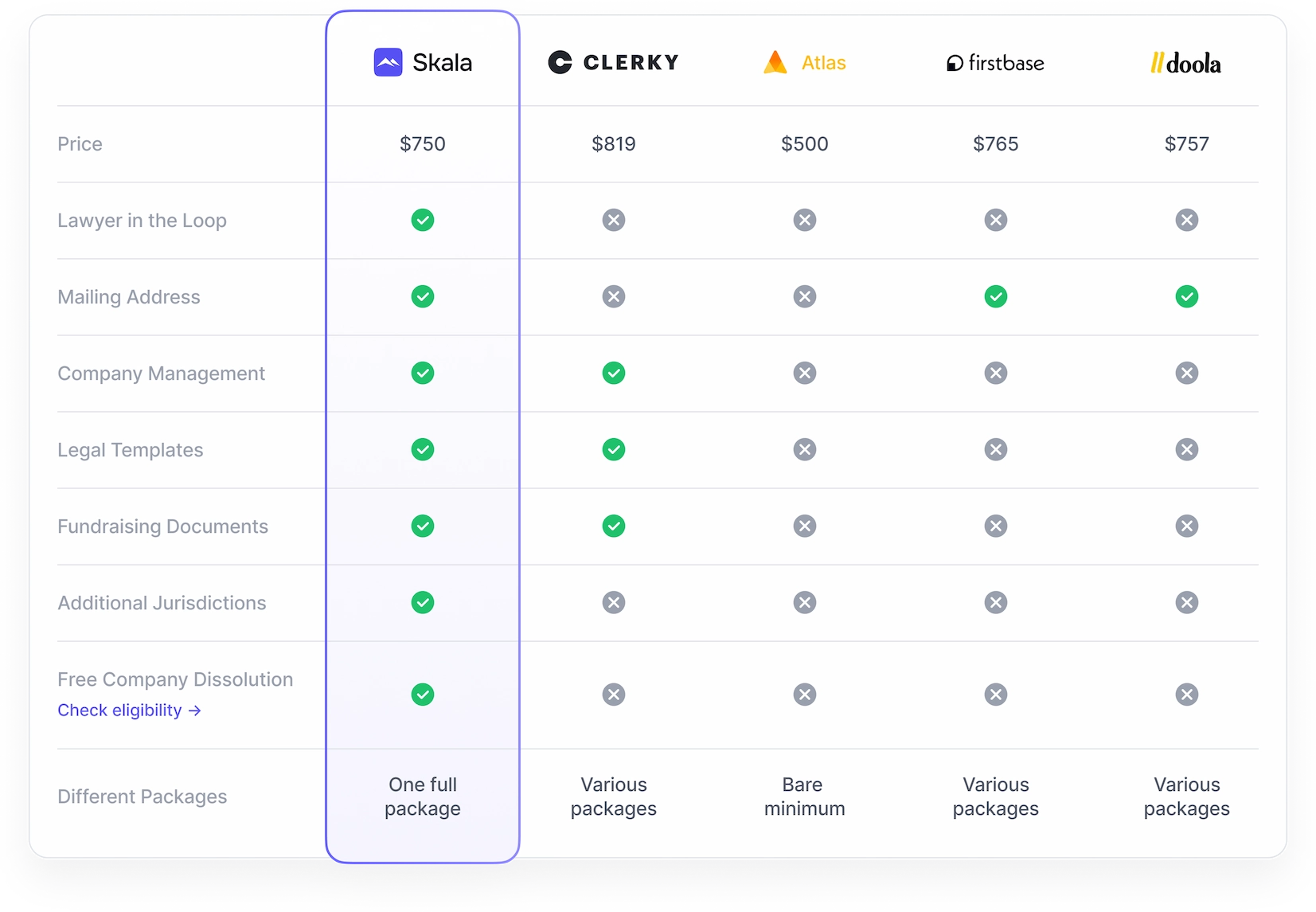Image resolution: width=1316 pixels, height=912 pixels.
Task: Click the 'Price' row label
Action: point(80,144)
